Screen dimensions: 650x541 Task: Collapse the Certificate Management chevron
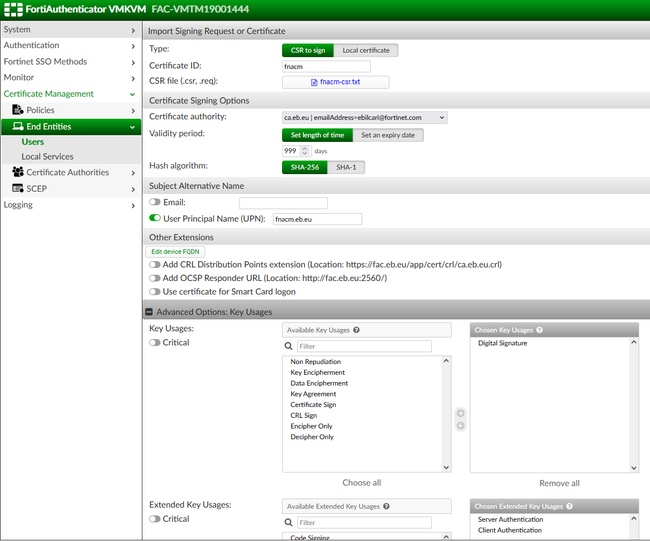133,95
